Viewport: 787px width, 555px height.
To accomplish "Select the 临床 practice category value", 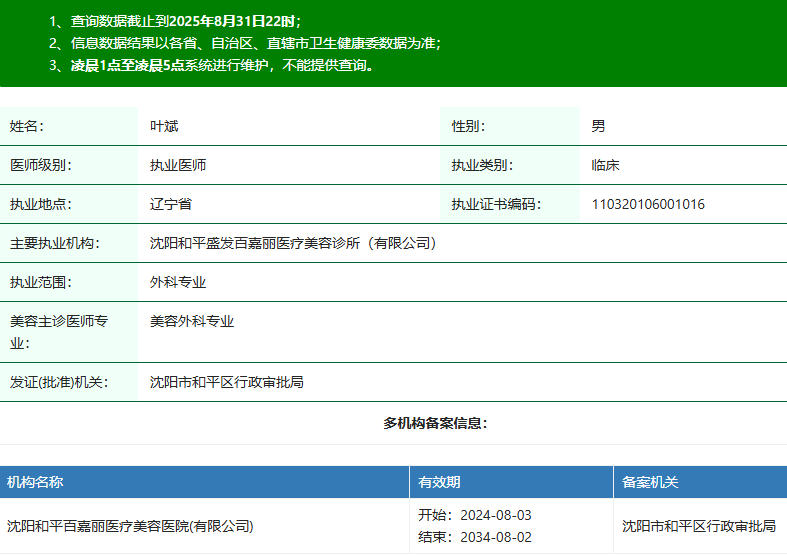I will (605, 165).
